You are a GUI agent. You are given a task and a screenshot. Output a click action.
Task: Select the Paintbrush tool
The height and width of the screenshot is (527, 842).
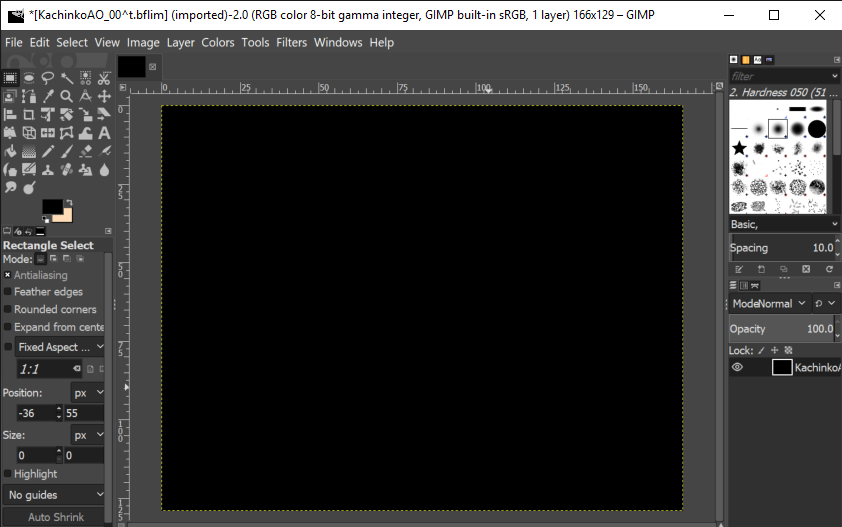[x=66, y=151]
